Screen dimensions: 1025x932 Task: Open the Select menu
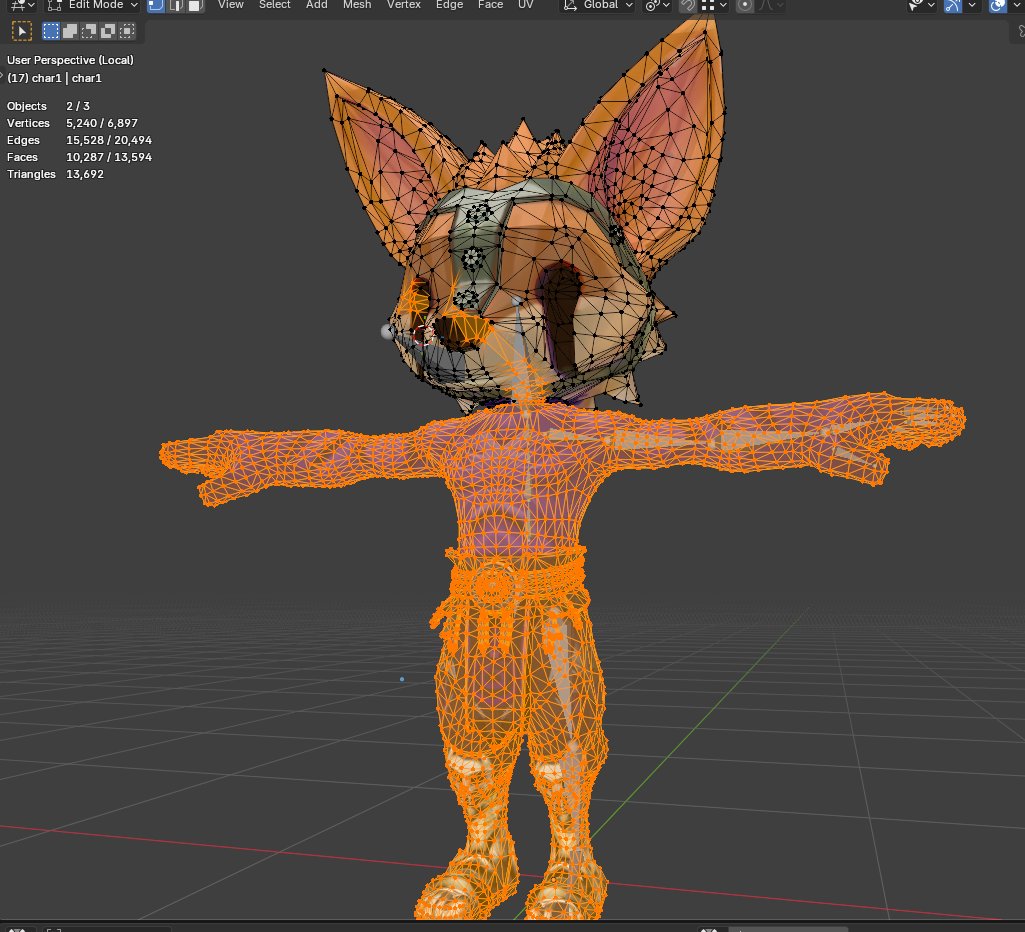pos(275,5)
